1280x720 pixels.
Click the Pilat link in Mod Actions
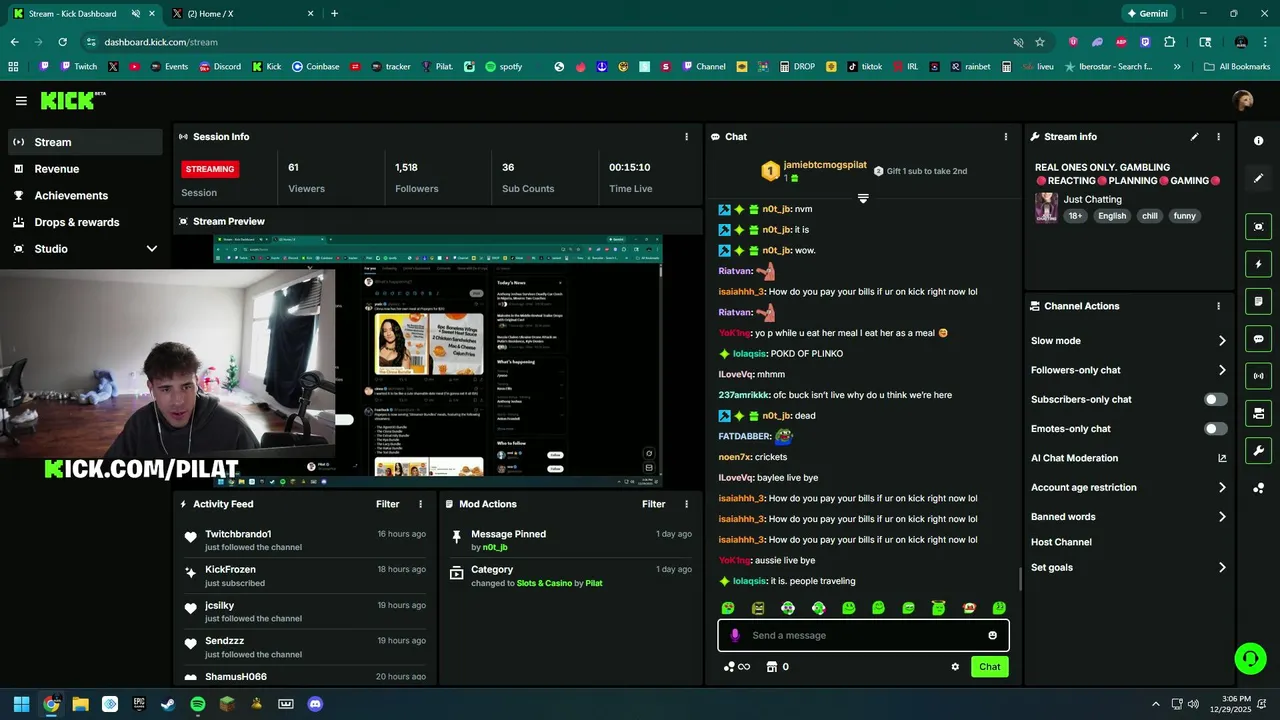[x=594, y=583]
